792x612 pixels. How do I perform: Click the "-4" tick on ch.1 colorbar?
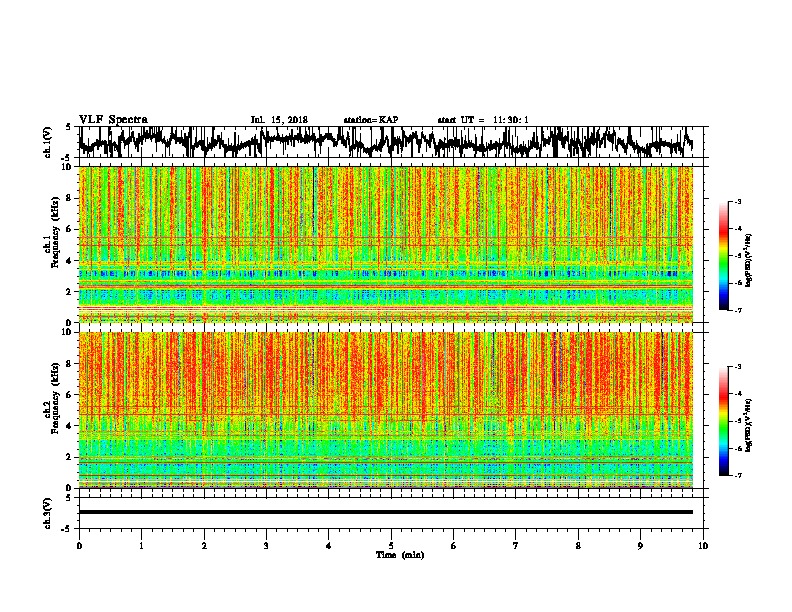[737, 229]
